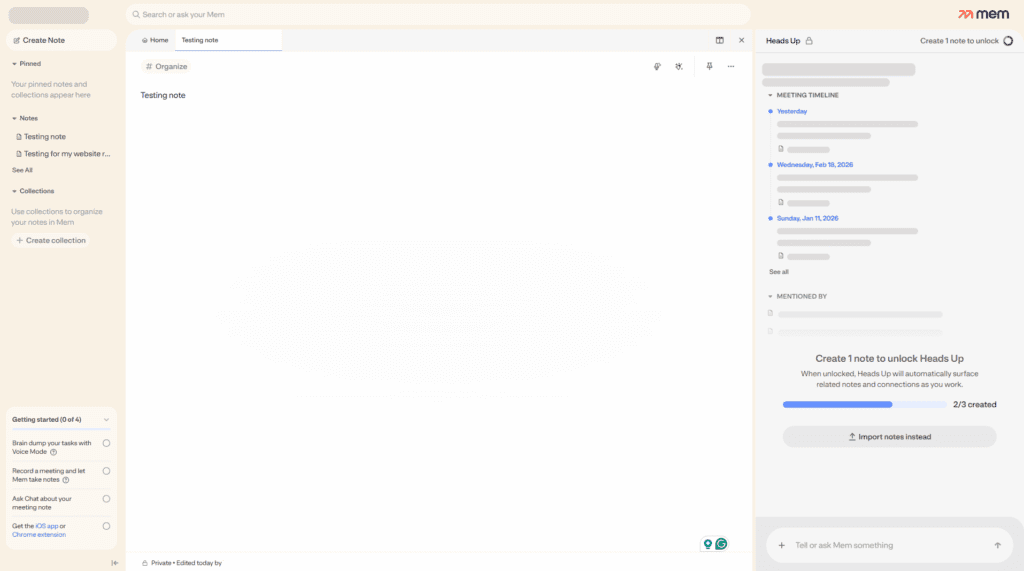This screenshot has width=1024, height=571.
Task: Click the plus icon in chat box
Action: (782, 546)
